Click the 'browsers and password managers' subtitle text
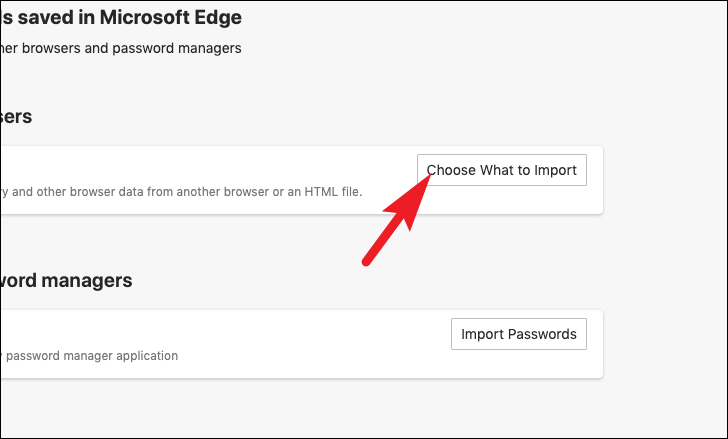 [x=121, y=48]
